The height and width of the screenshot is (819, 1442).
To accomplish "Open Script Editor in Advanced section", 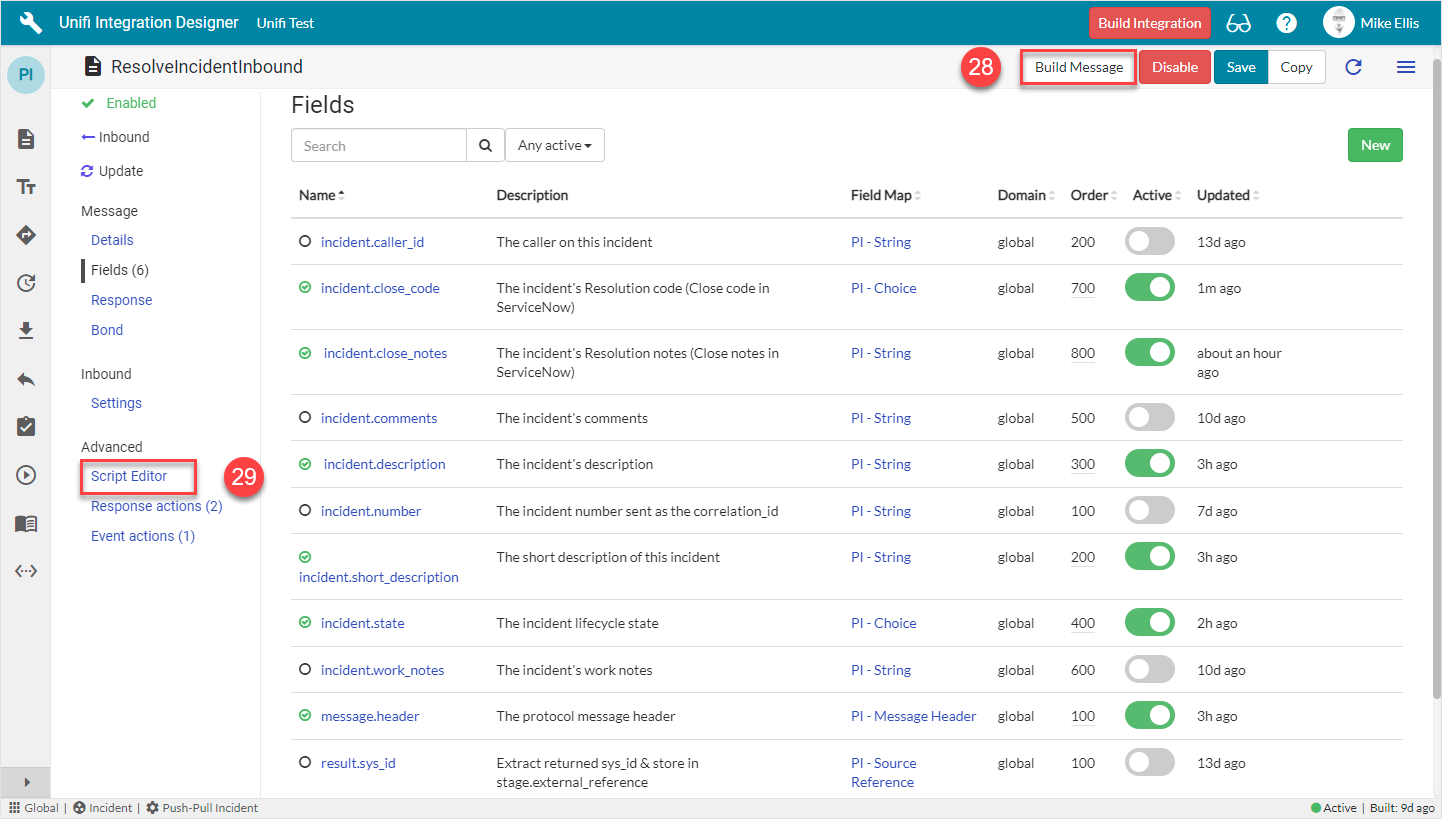I will (129, 476).
